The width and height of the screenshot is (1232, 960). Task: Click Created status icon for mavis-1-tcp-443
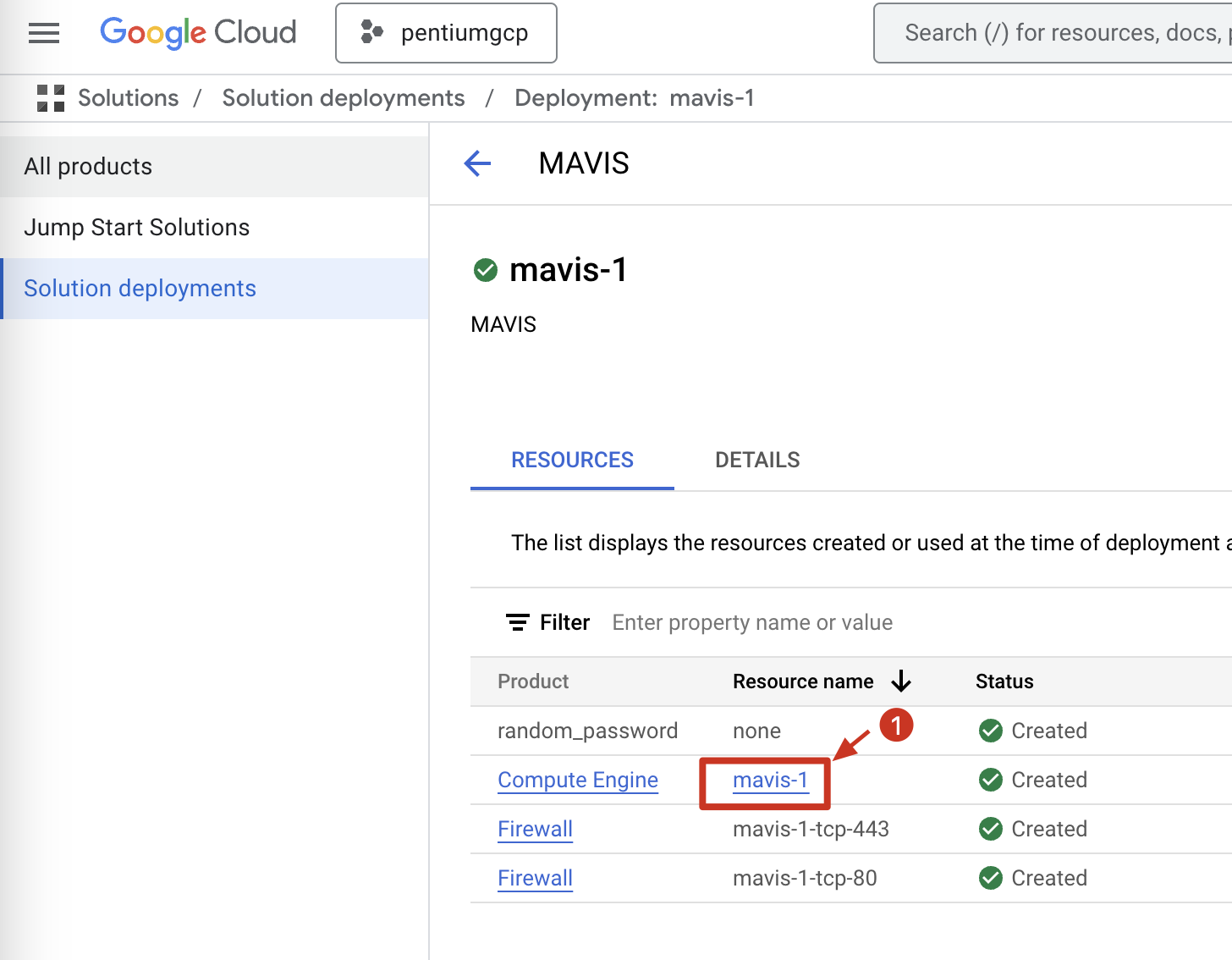990,829
